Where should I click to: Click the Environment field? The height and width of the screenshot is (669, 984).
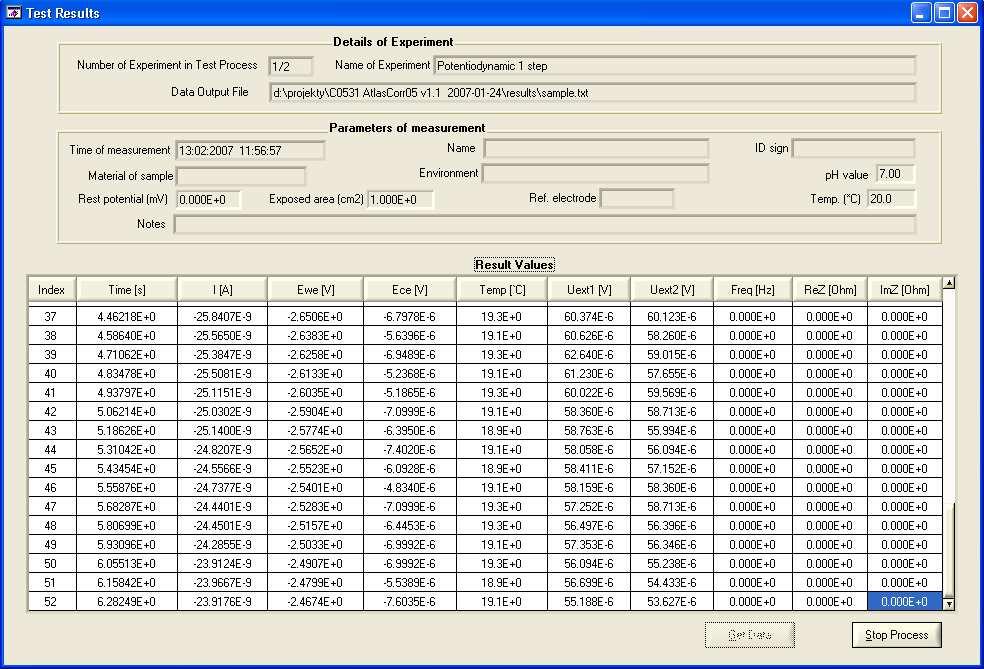596,173
